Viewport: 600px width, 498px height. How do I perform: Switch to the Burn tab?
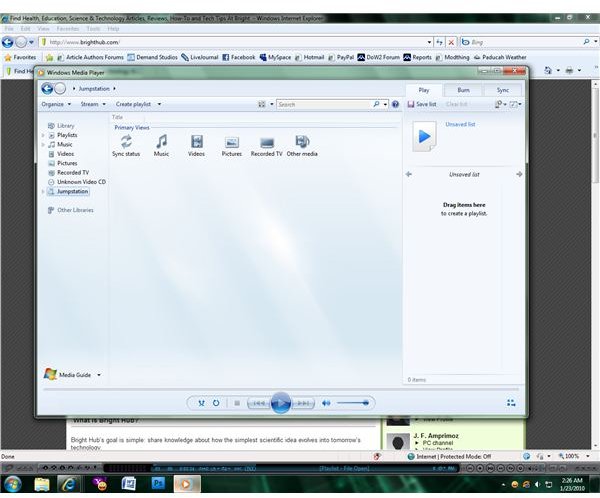[463, 90]
